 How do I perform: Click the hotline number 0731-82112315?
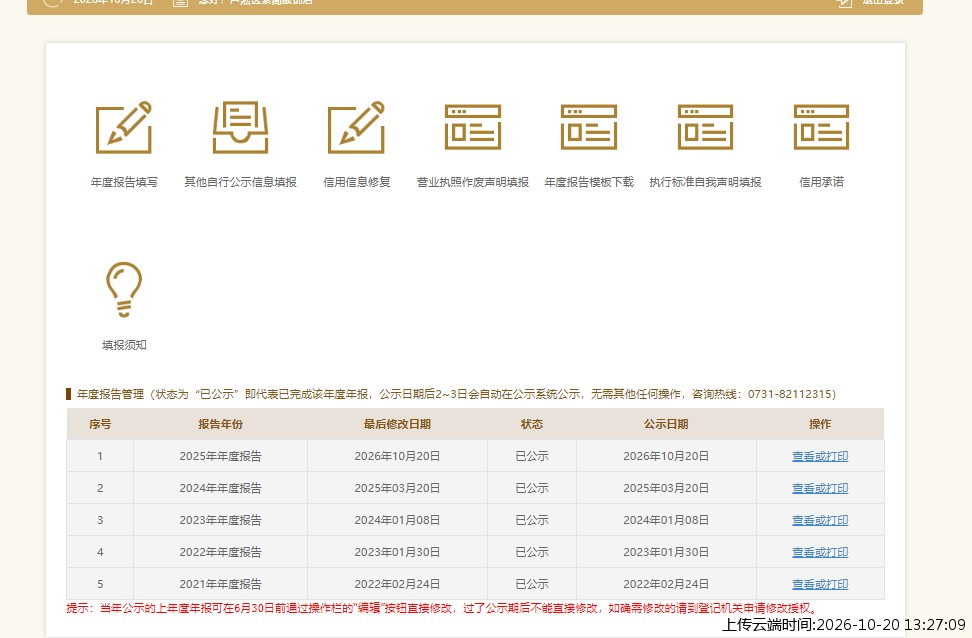(789, 394)
